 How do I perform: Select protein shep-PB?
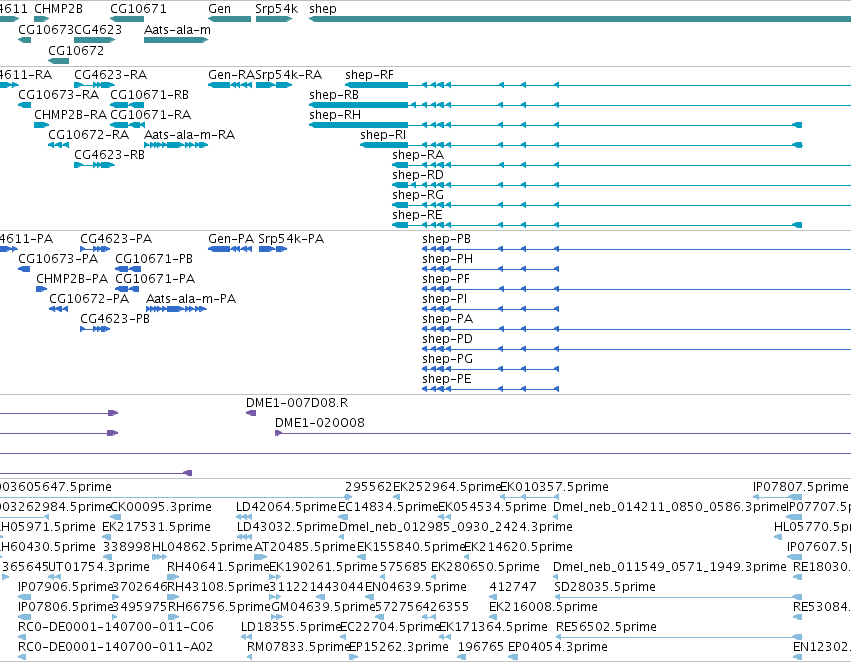[637, 249]
